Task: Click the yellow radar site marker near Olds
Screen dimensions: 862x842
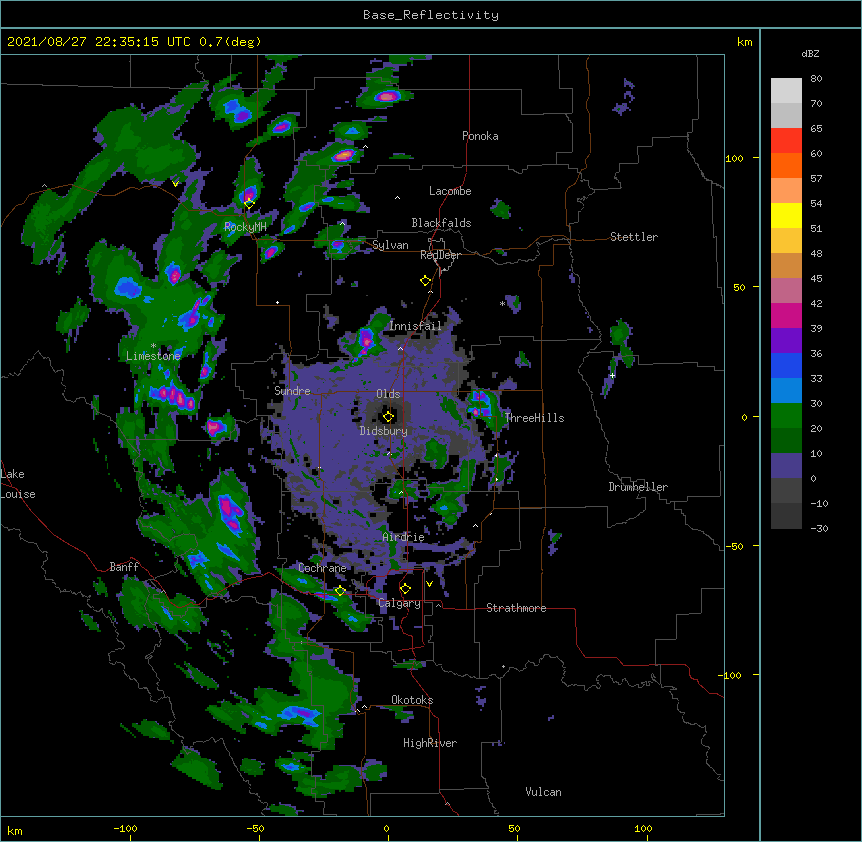Action: [x=388, y=416]
